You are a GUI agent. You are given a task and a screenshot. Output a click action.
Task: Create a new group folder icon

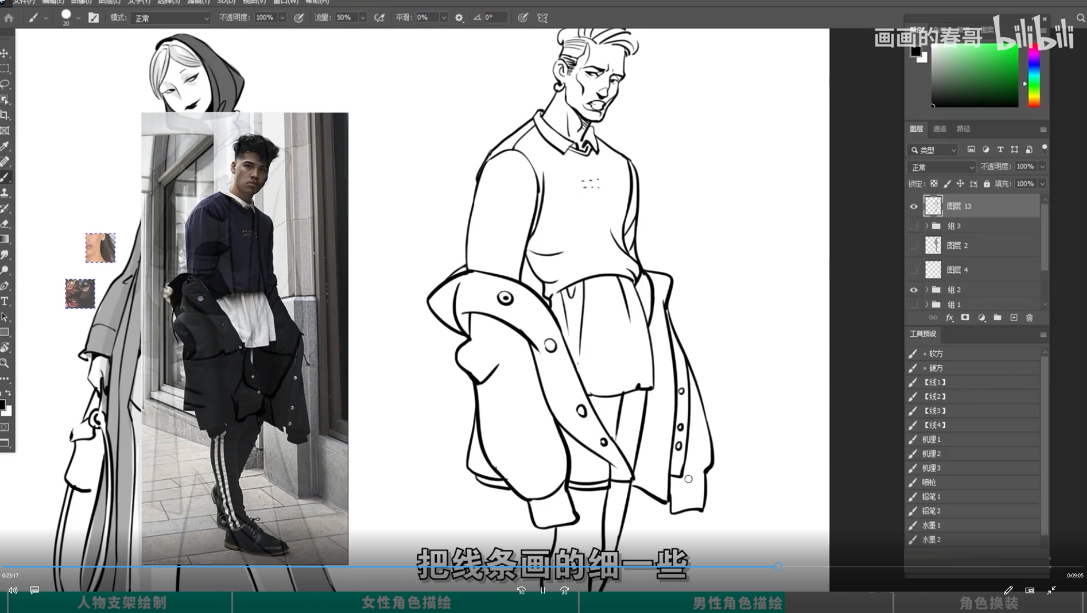point(998,318)
